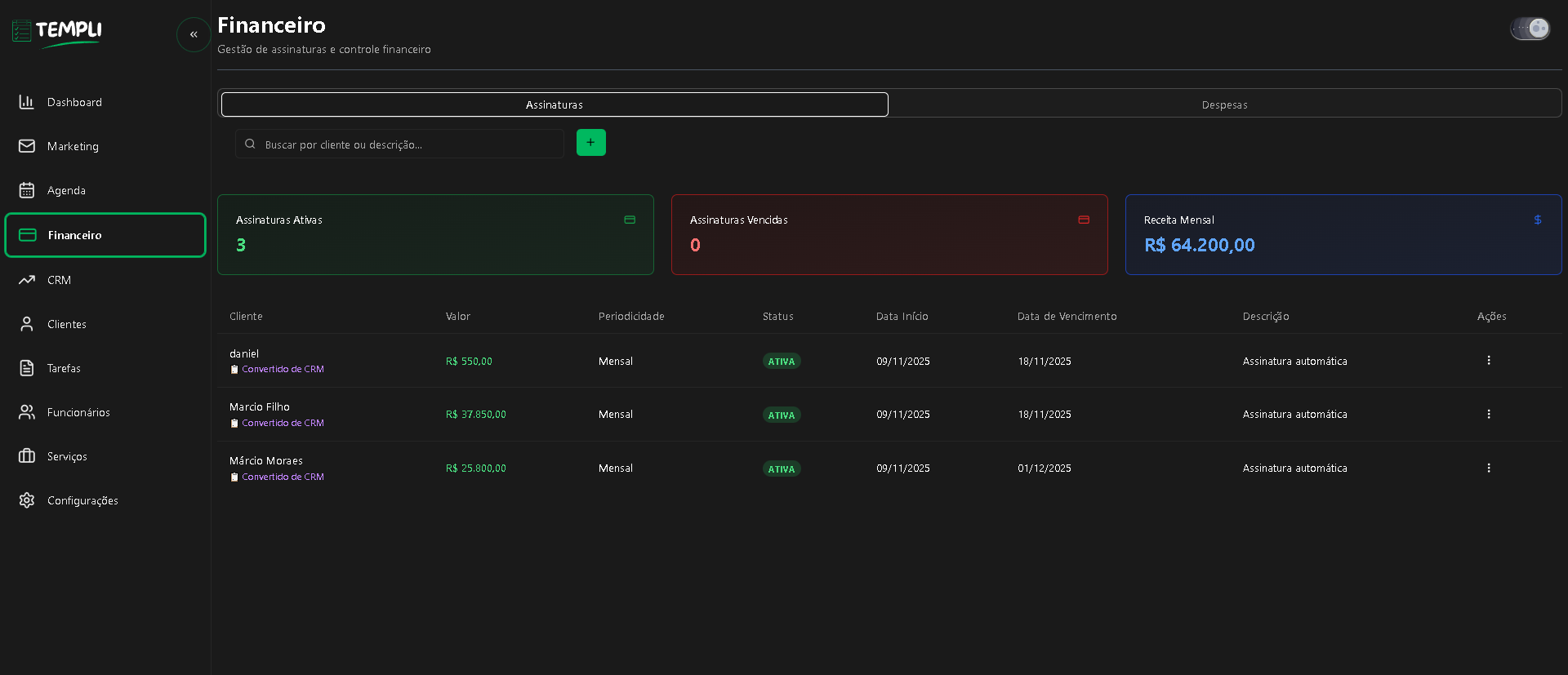Click the Financeiro card icon in sidebar
Viewport: 1568px width, 675px height.
(x=28, y=235)
